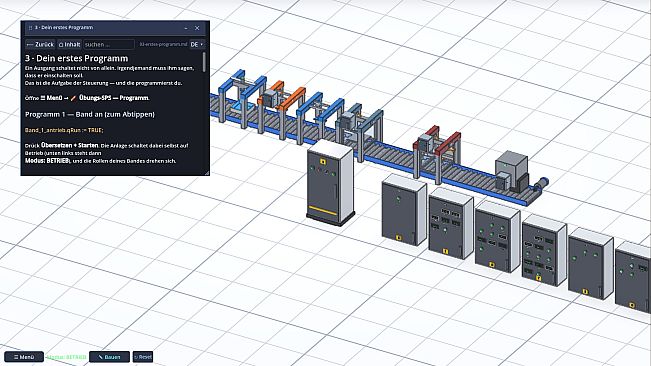Click the 'Modus: BETRIEB' status text
Image resolution: width=651 pixels, height=366 pixels.
point(66,357)
